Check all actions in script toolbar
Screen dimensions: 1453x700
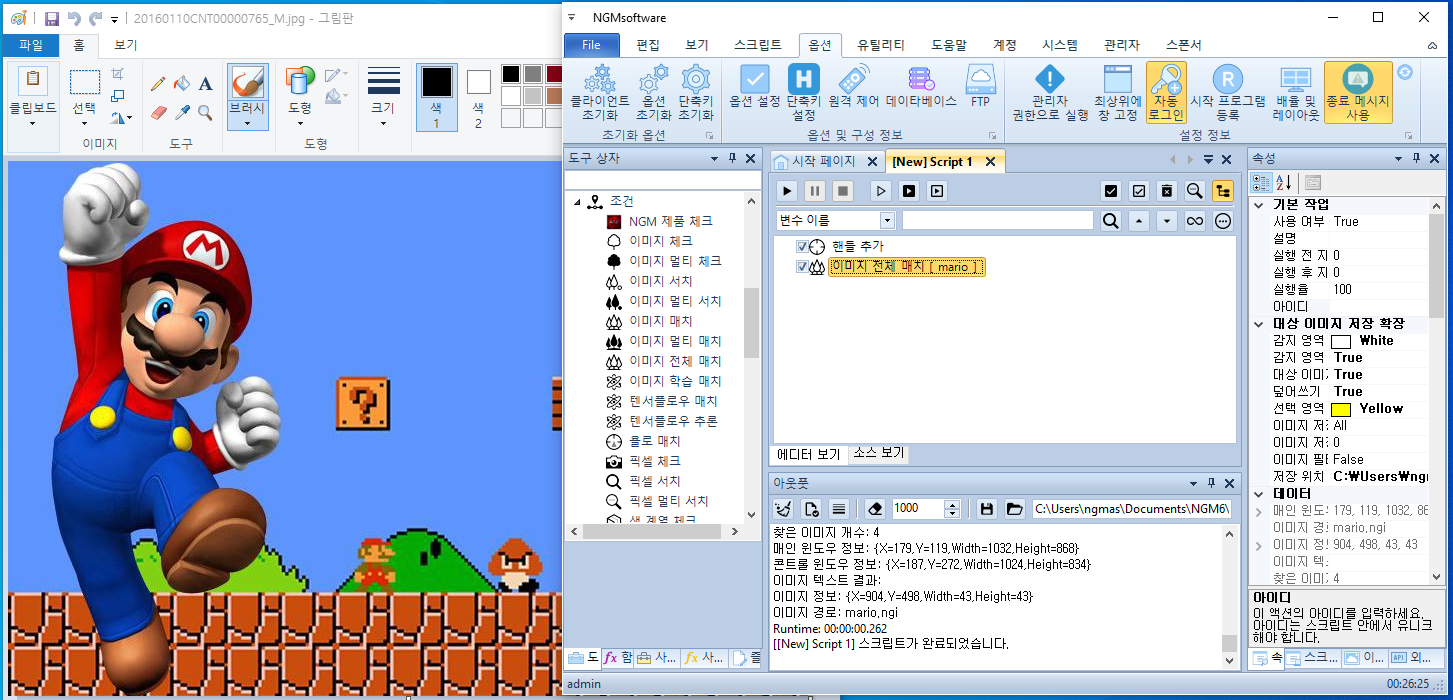1110,191
